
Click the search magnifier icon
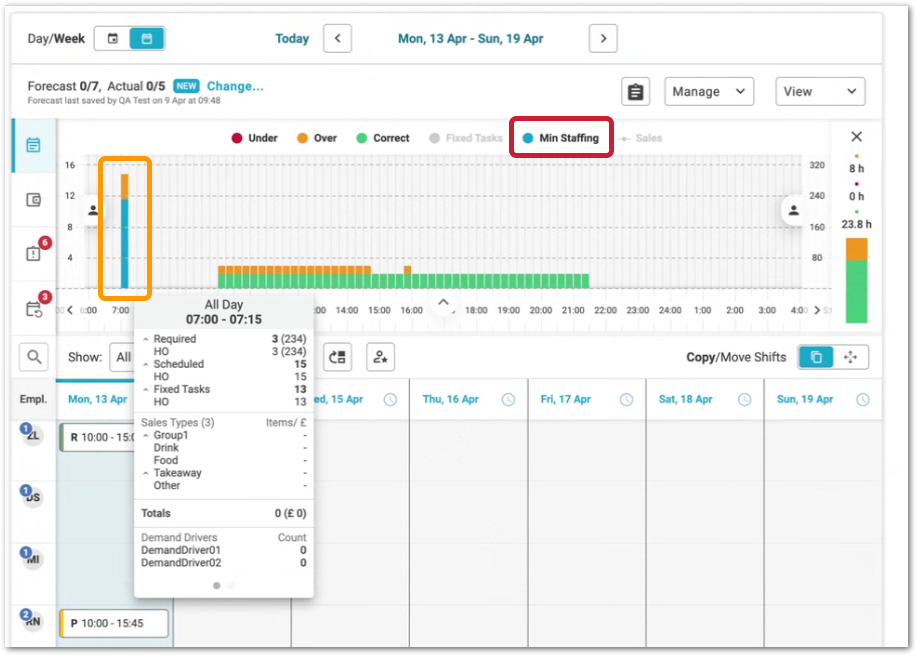pyautogui.click(x=34, y=357)
